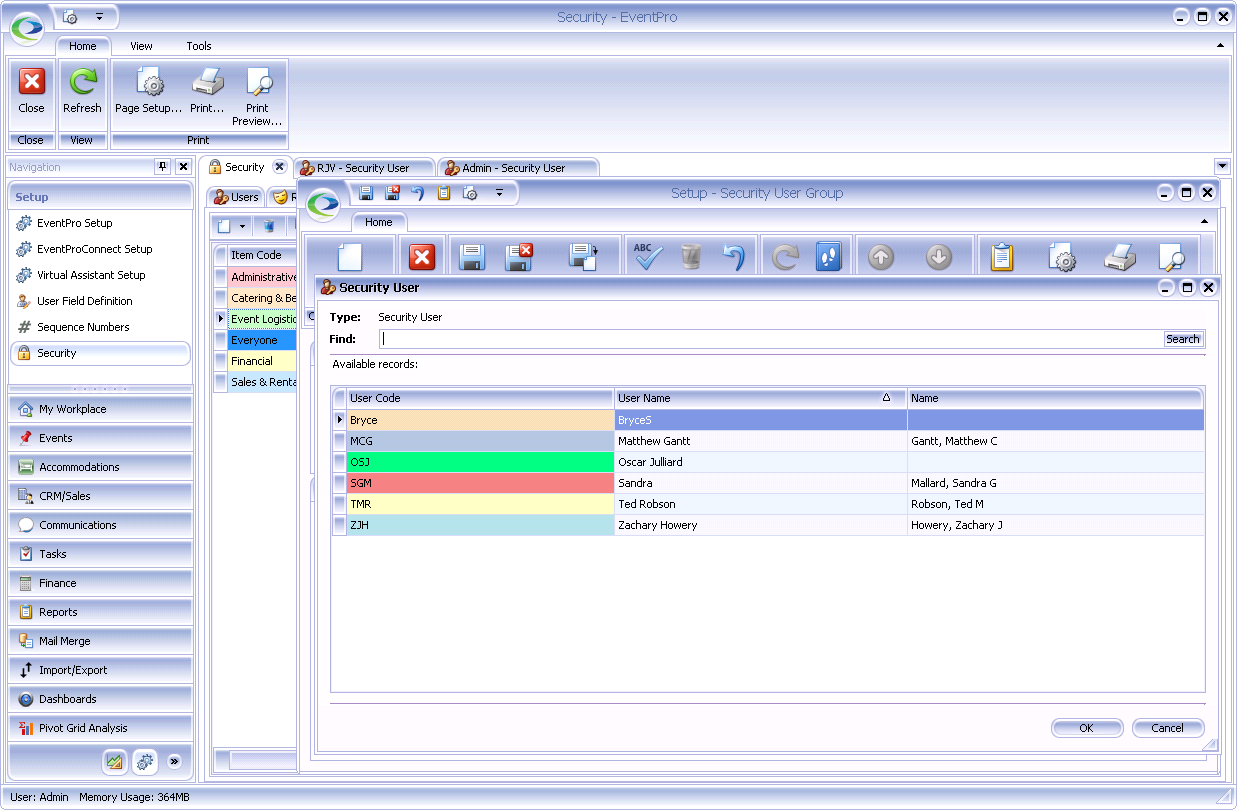Viewport: 1237px width, 810px height.
Task: Pin the Navigation panel
Action: (x=162, y=167)
